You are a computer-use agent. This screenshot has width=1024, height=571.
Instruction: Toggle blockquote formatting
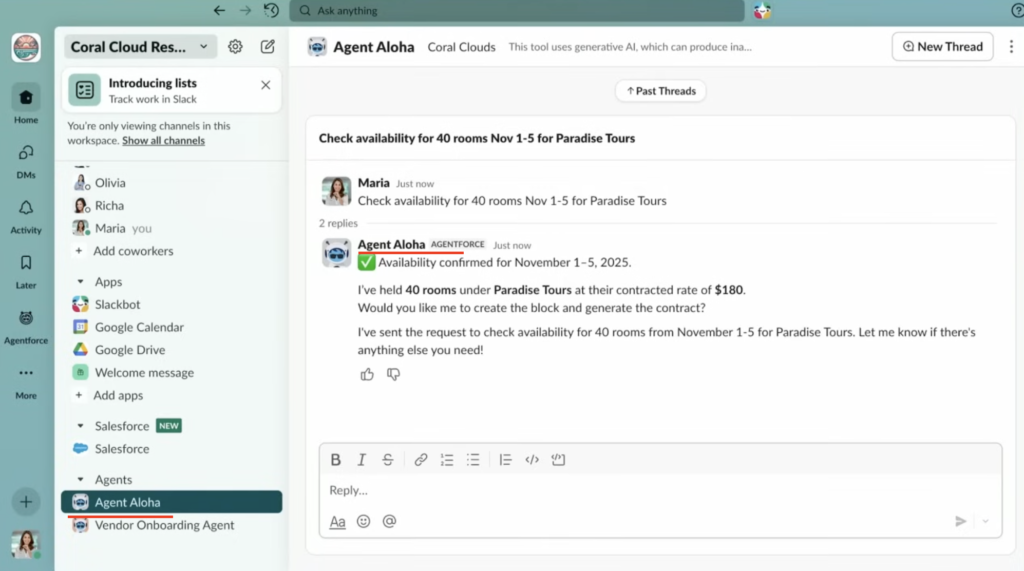(505, 460)
